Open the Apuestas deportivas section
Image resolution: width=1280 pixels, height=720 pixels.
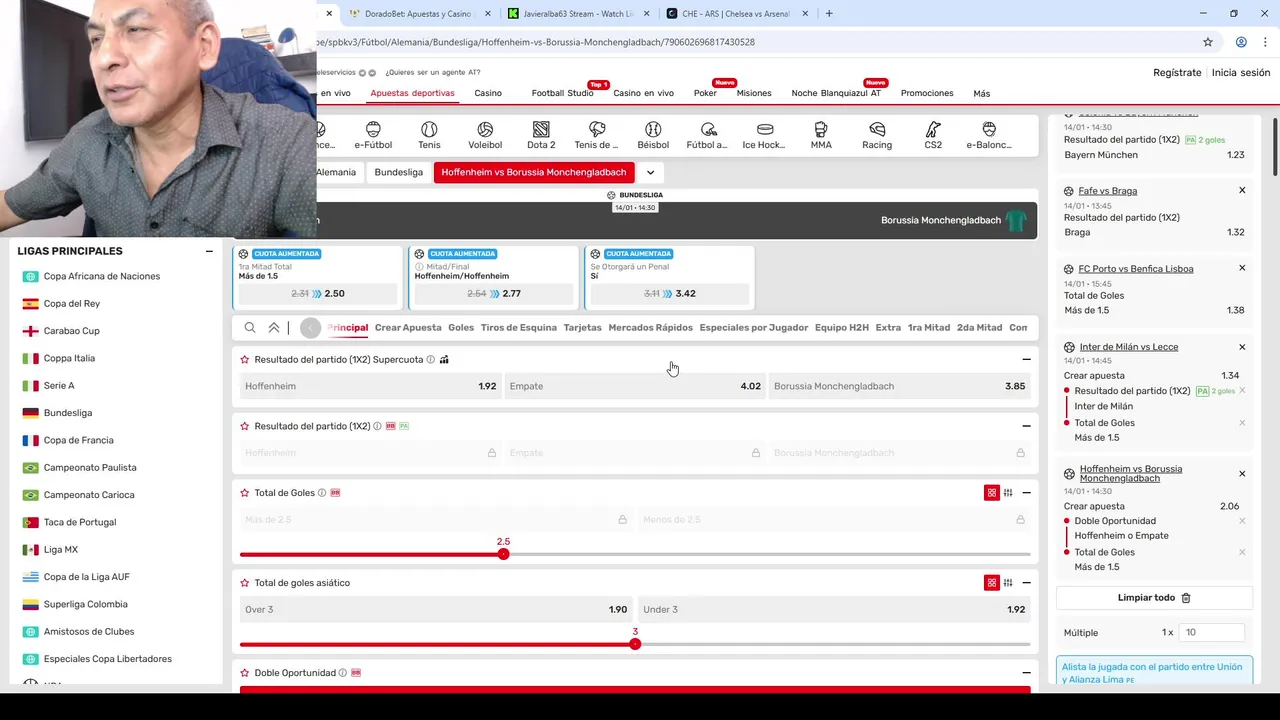coord(412,93)
